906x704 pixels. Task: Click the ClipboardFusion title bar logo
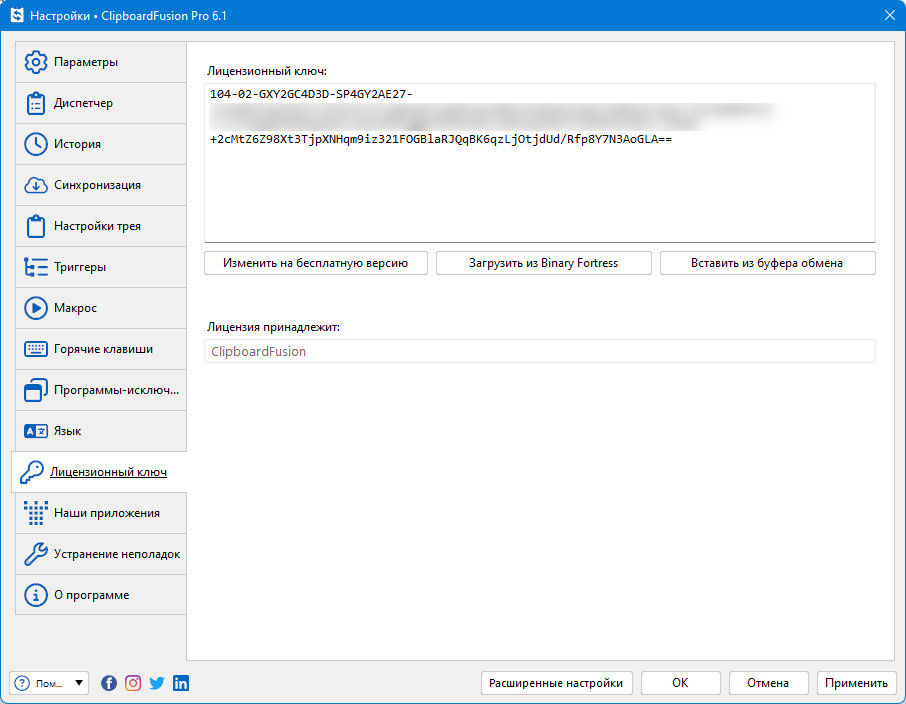pos(17,15)
